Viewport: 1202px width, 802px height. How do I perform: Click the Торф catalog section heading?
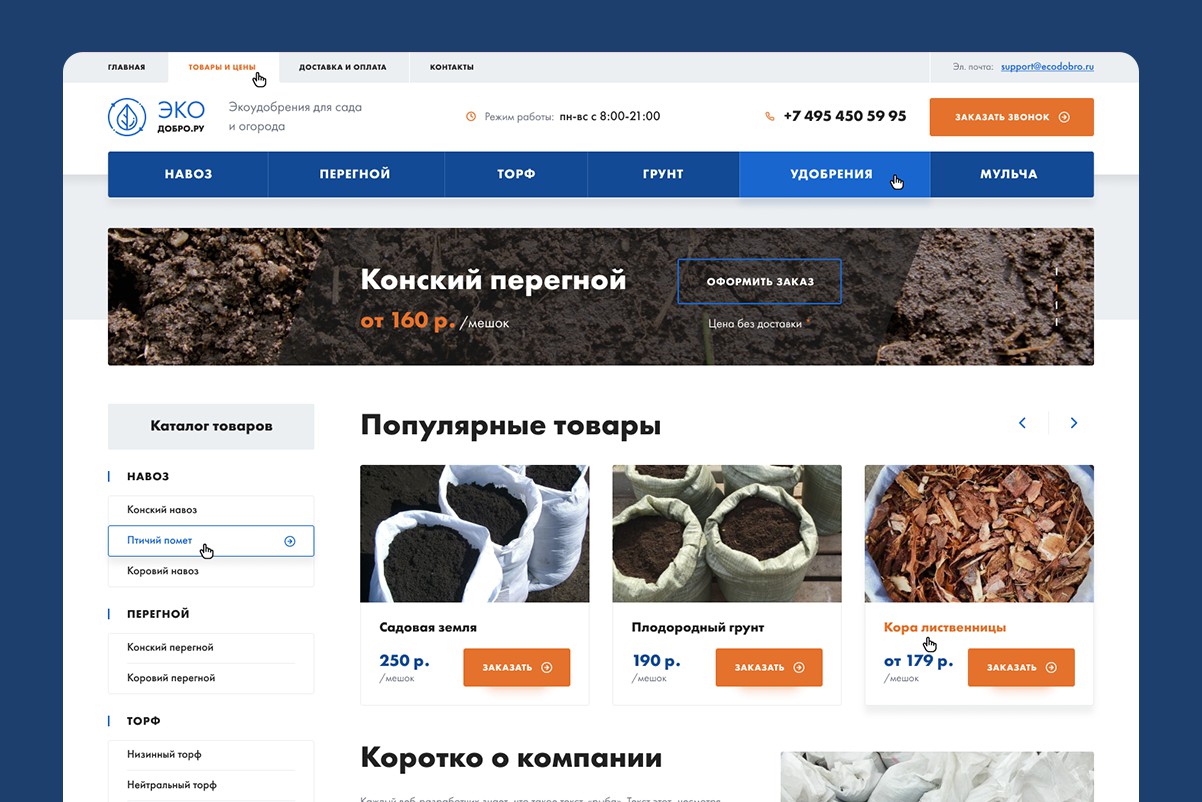(144, 721)
